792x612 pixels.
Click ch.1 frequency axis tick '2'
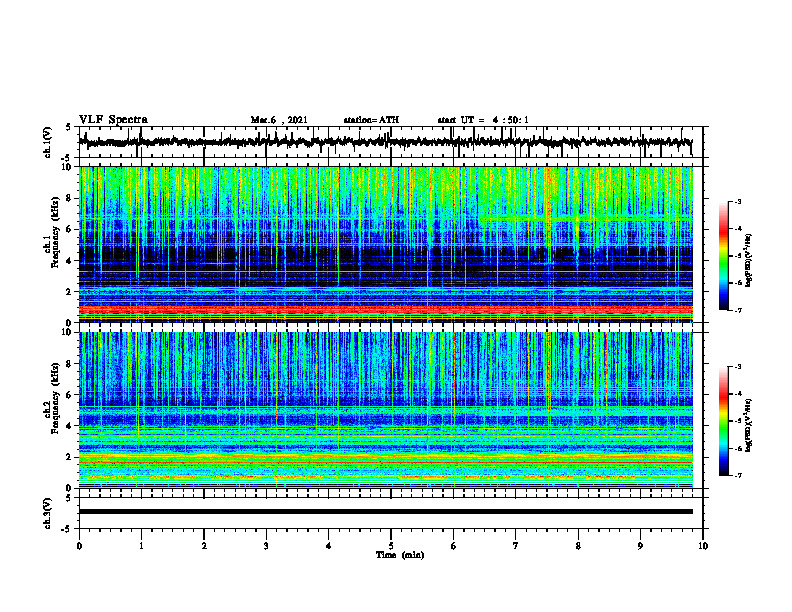click(70, 292)
